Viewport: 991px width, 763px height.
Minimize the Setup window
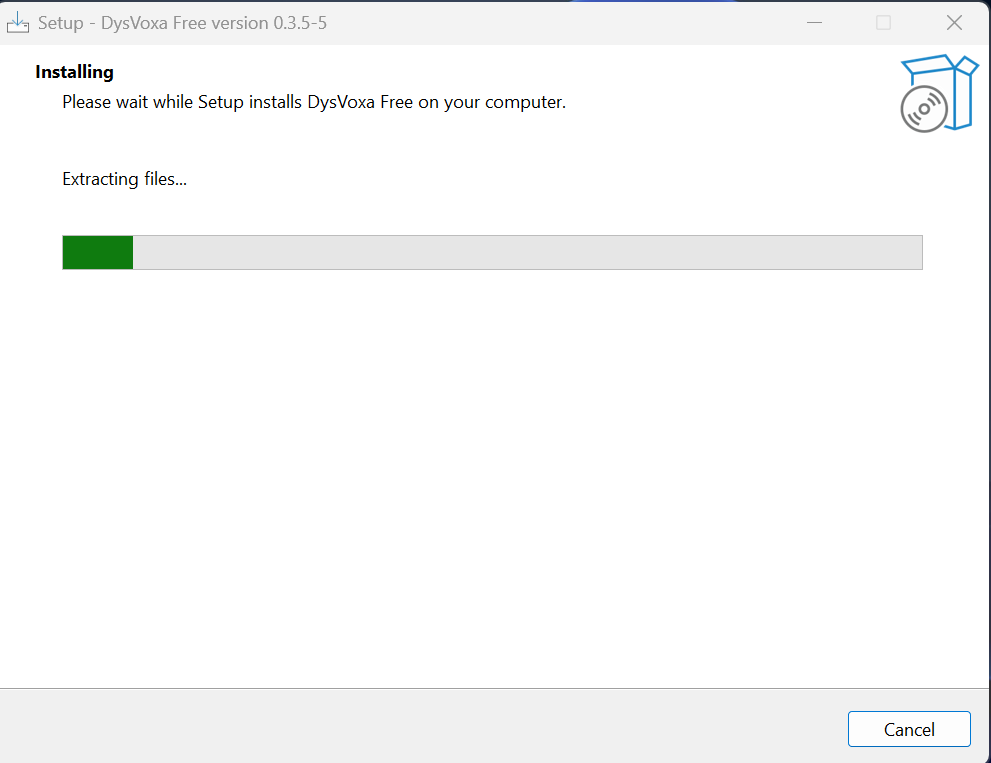[x=815, y=23]
